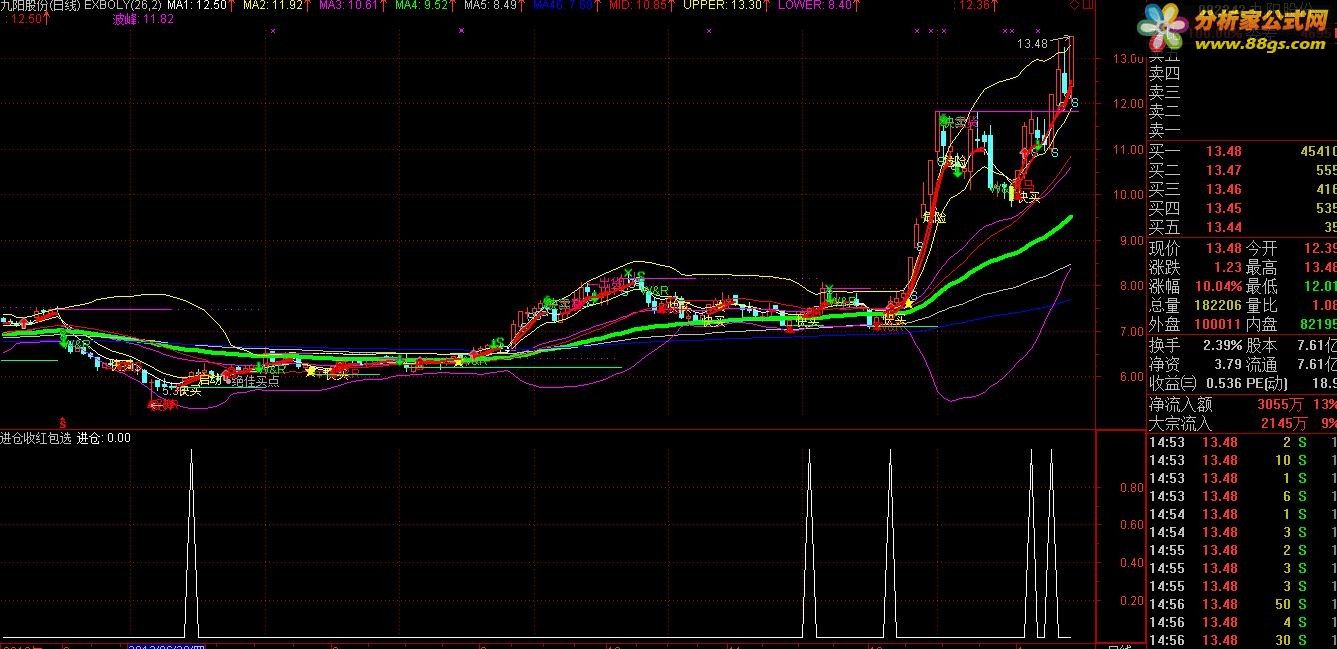The image size is (1337, 649).
Task: Select the 买四 bid row at 13.45
Action: [x=1242, y=209]
